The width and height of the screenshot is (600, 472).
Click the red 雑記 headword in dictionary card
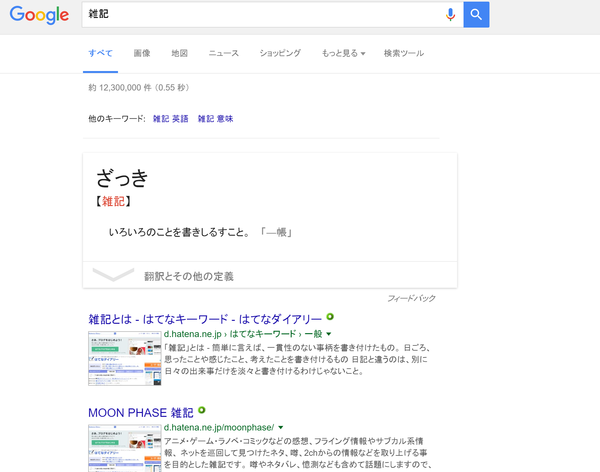[x=113, y=201]
